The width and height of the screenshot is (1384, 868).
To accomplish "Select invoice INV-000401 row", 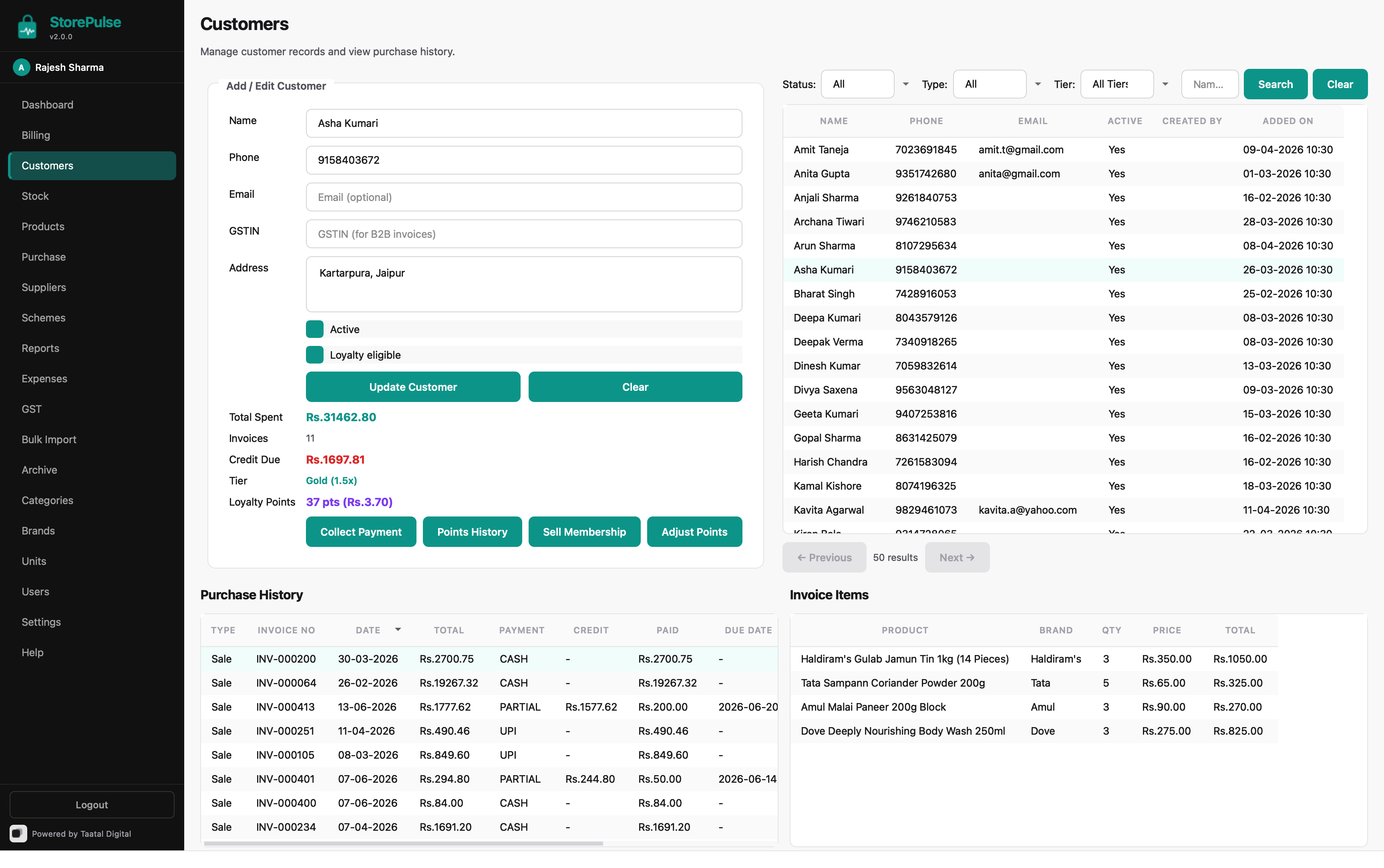I will [489, 779].
